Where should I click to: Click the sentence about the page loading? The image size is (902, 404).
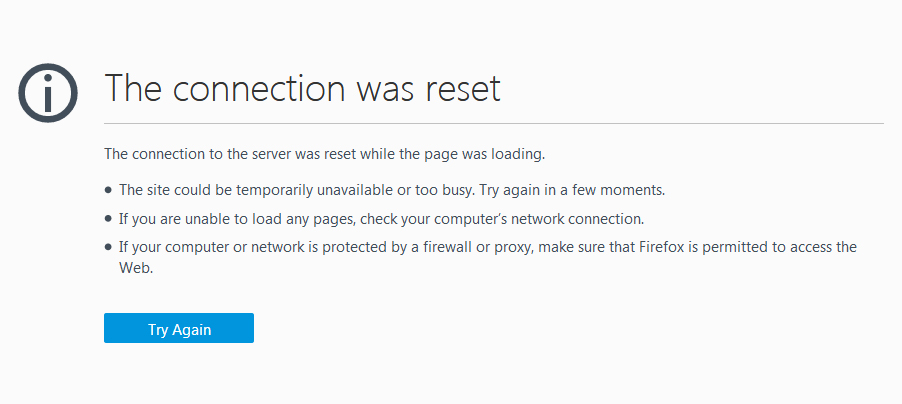[x=324, y=154]
